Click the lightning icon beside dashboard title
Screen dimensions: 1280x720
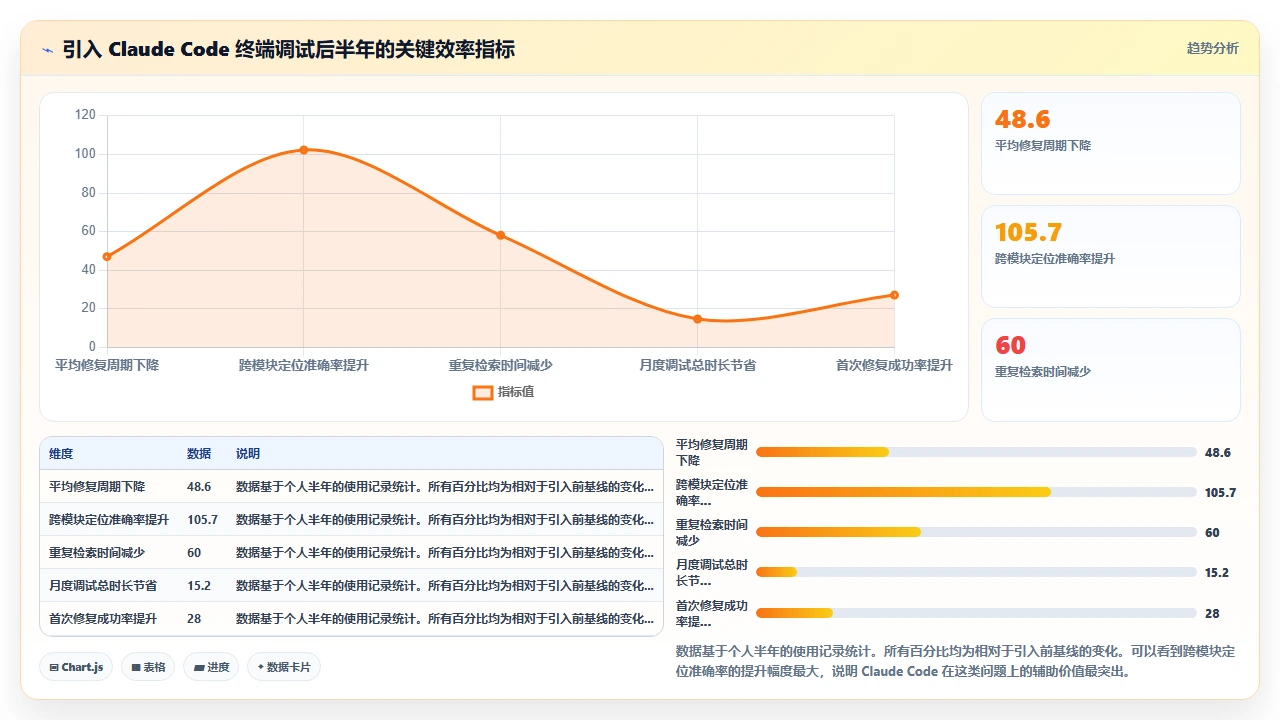[47, 49]
